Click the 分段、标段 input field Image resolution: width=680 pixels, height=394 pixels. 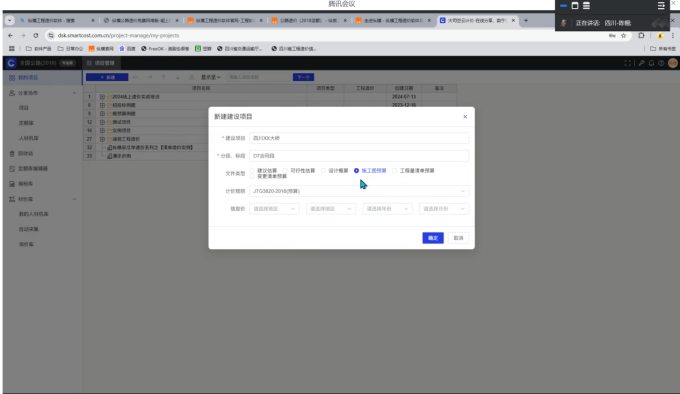(x=359, y=156)
